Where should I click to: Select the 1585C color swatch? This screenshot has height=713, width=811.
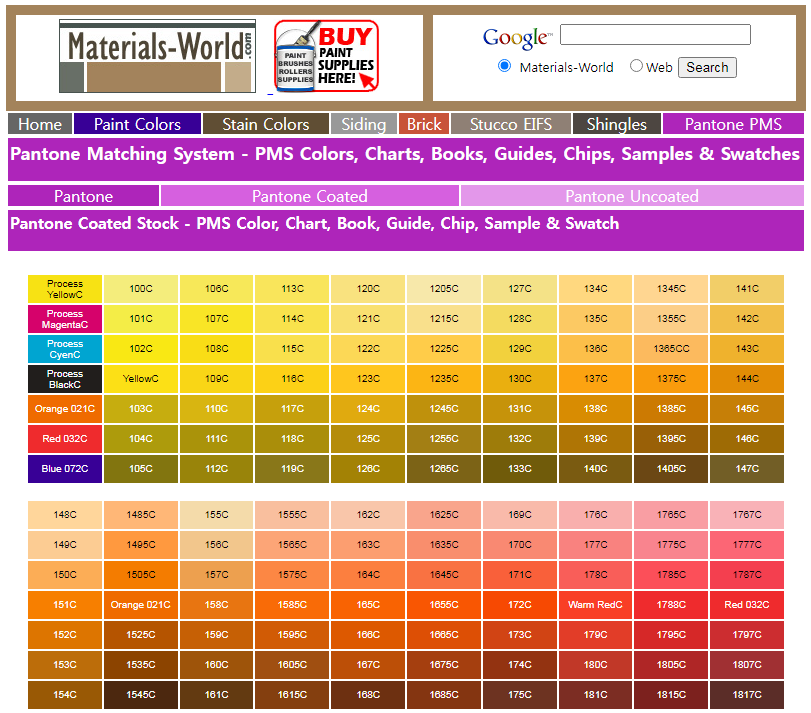point(292,605)
